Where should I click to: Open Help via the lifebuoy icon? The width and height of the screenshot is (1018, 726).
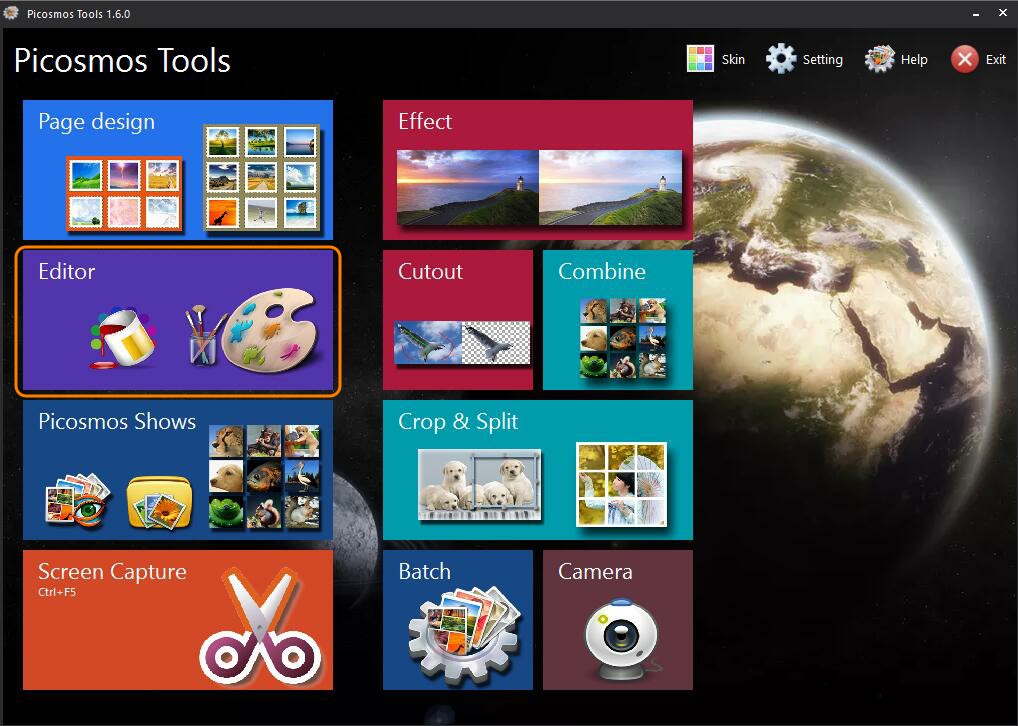point(880,59)
